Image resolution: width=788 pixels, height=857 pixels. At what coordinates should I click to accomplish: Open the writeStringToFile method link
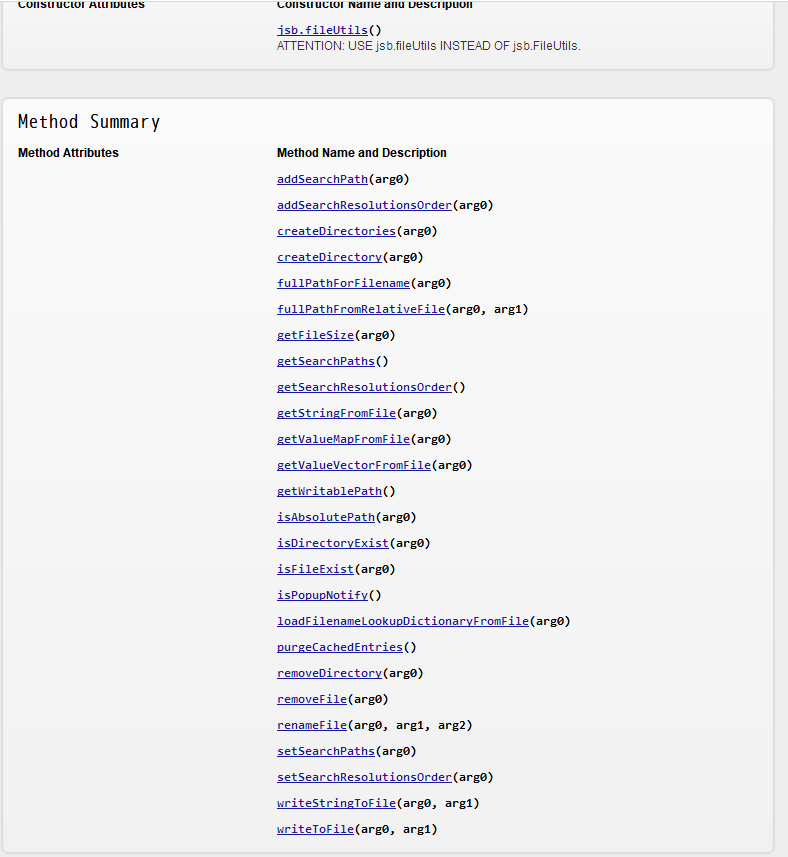point(336,803)
